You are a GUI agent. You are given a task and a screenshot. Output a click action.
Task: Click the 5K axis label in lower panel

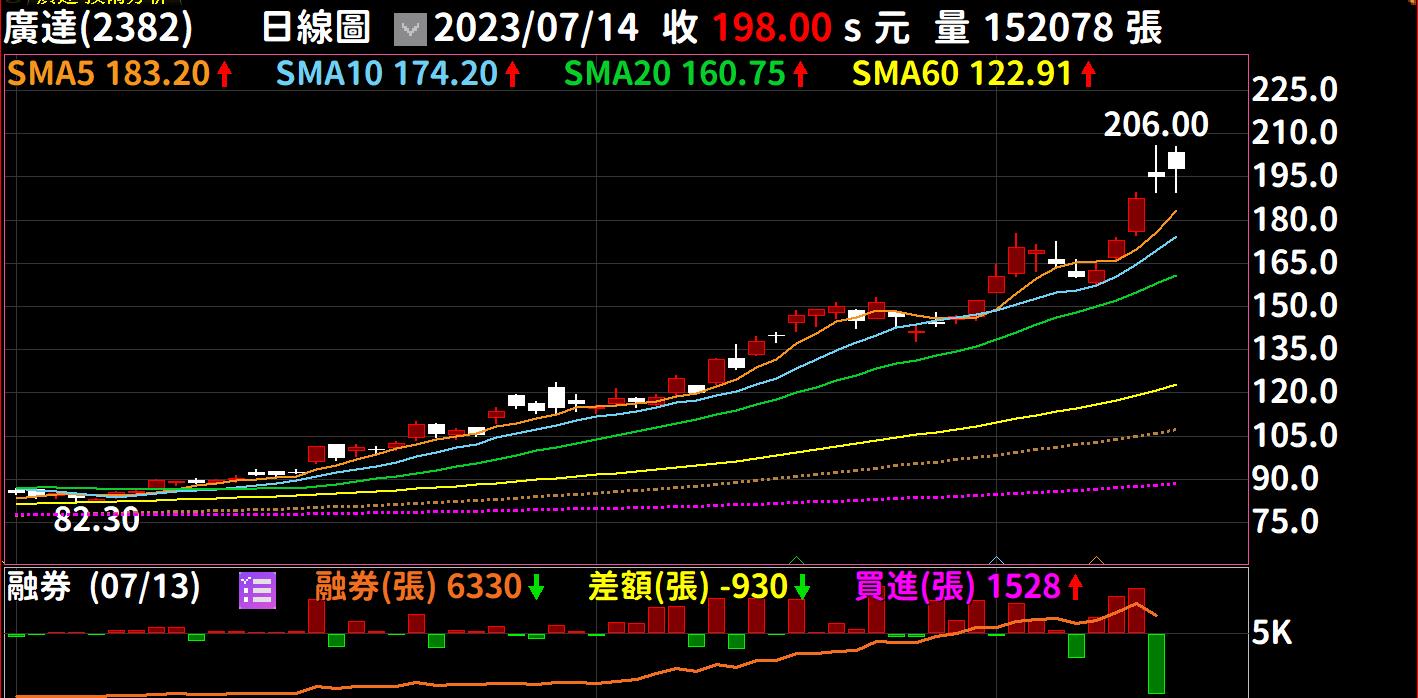pos(1272,633)
